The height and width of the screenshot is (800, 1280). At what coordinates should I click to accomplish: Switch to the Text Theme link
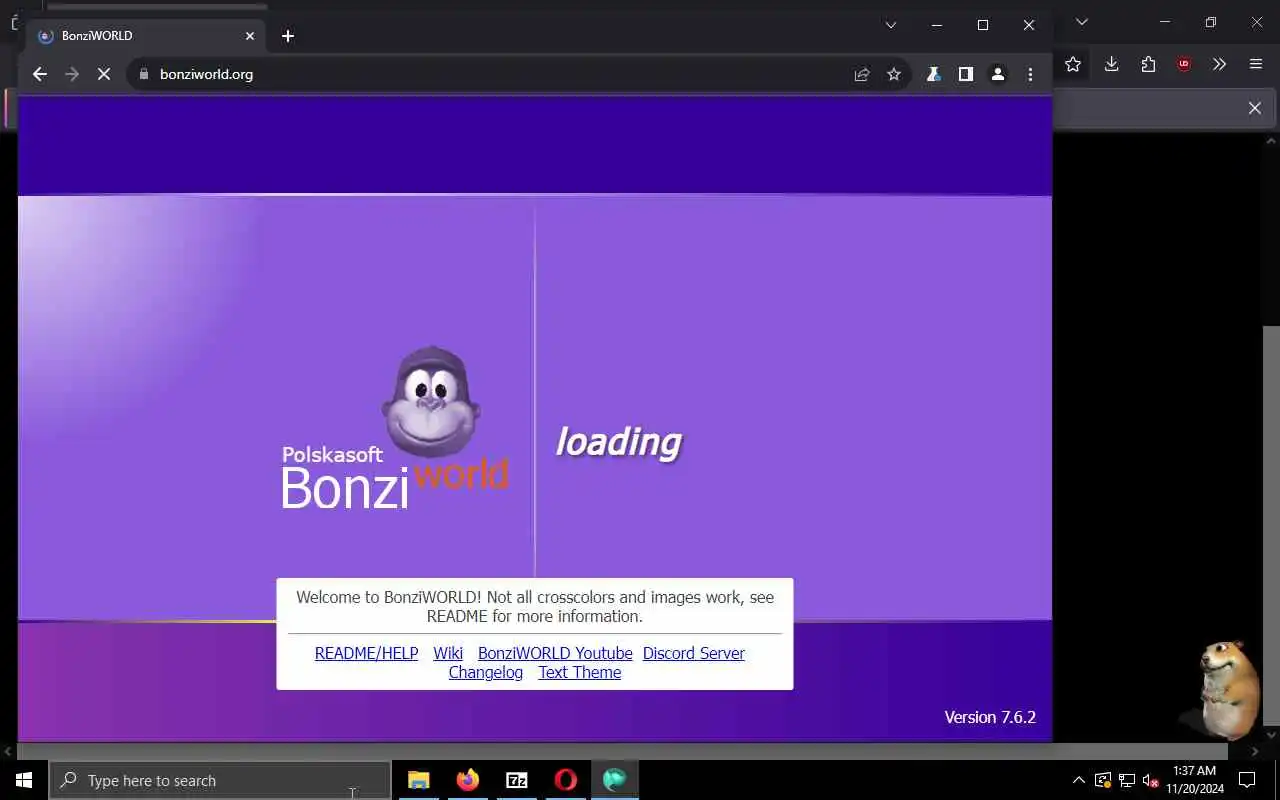point(580,672)
